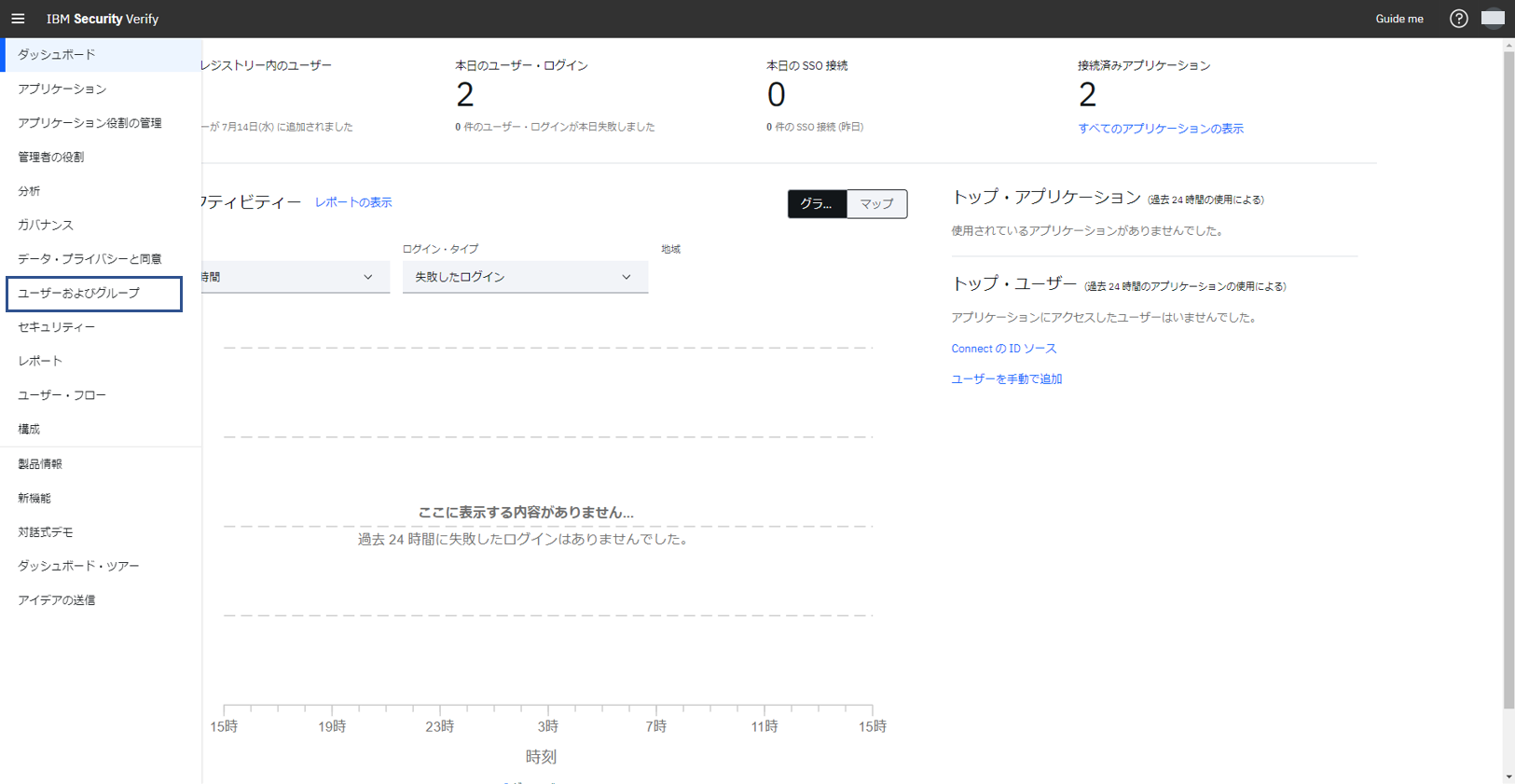The height and width of the screenshot is (784, 1515).
Task: Switch to the グラ... graph view toggle
Action: pos(817,203)
